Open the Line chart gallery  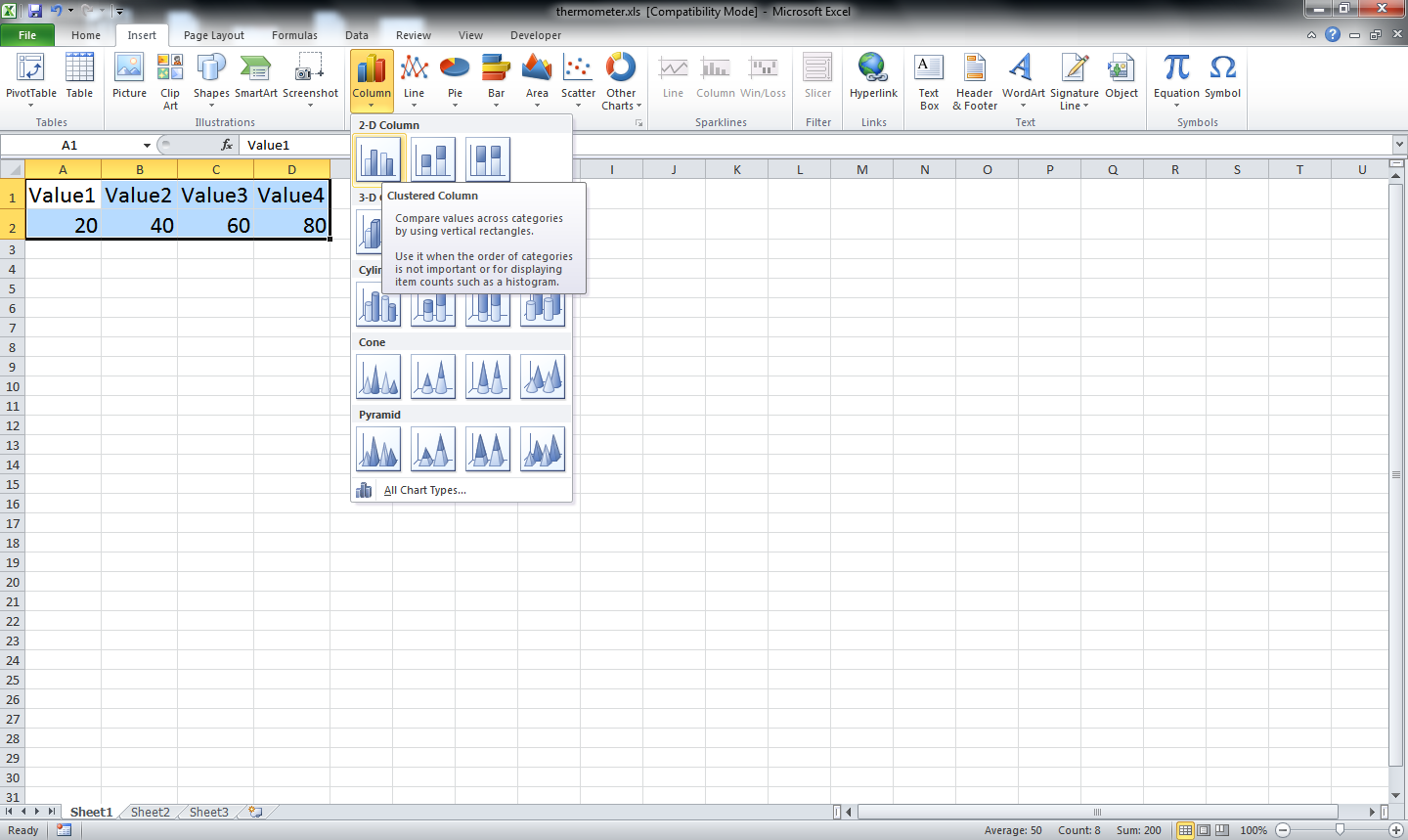(x=415, y=80)
